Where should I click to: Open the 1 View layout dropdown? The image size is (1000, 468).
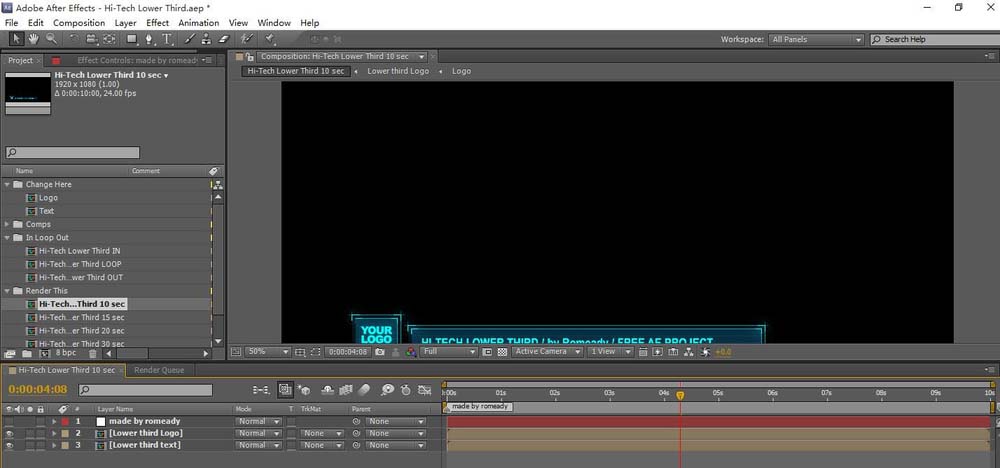610,351
